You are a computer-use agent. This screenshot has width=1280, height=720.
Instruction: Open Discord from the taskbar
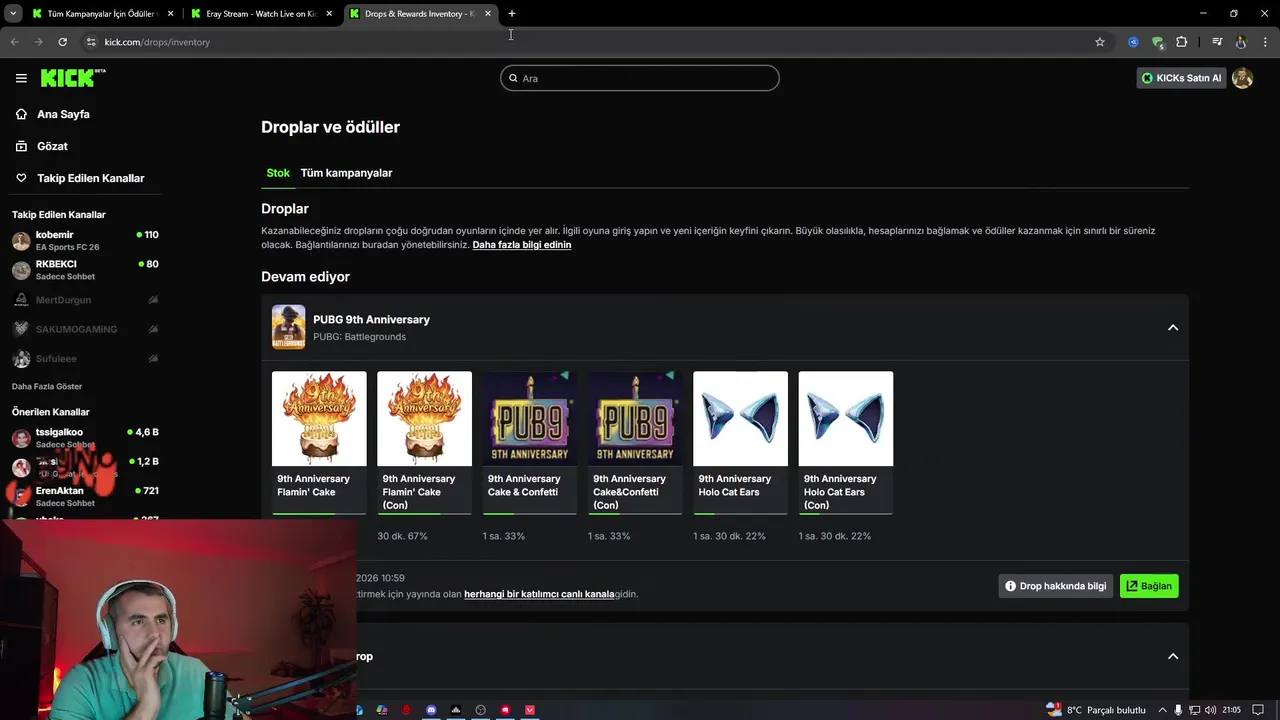pos(431,710)
